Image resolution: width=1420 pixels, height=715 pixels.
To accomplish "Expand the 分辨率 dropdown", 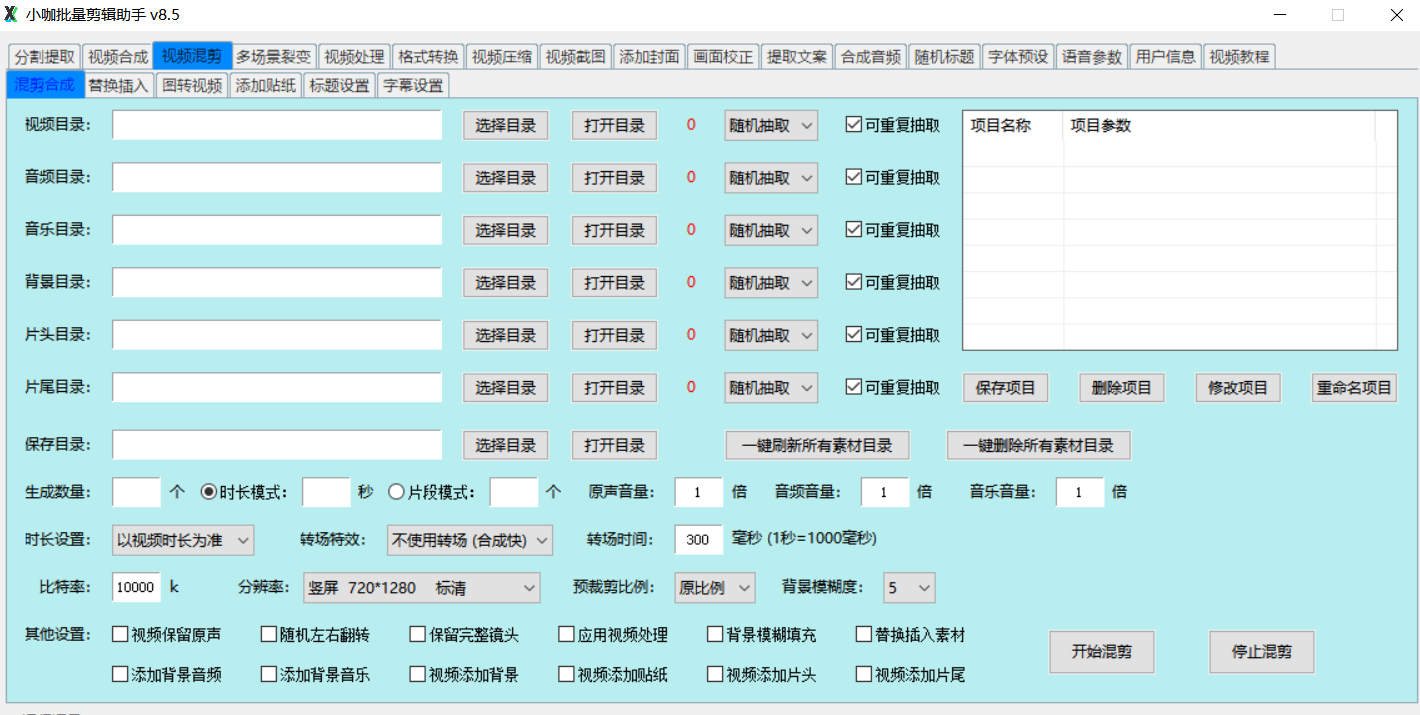I will (x=421, y=588).
